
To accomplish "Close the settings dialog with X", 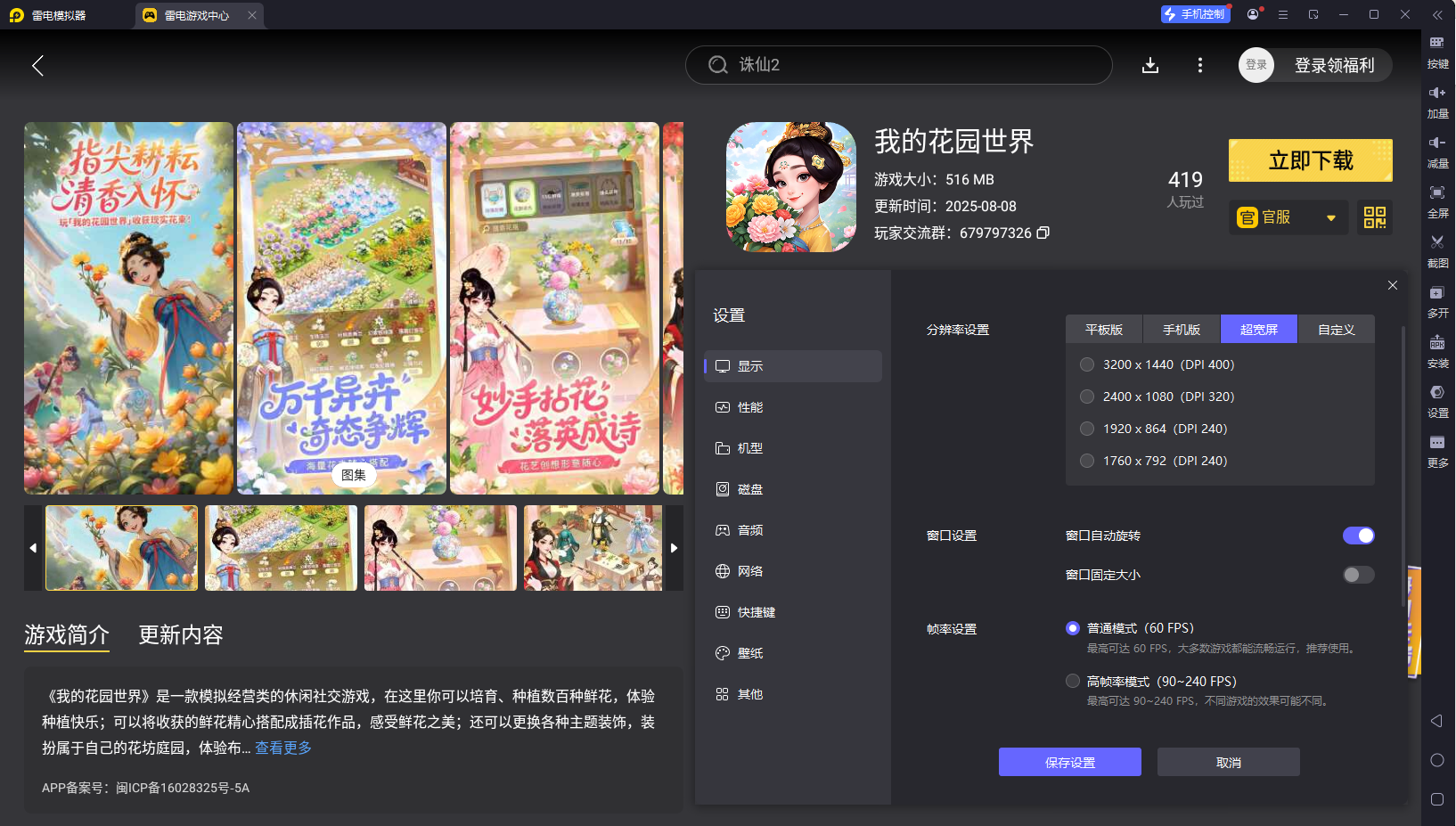I will tap(1392, 285).
